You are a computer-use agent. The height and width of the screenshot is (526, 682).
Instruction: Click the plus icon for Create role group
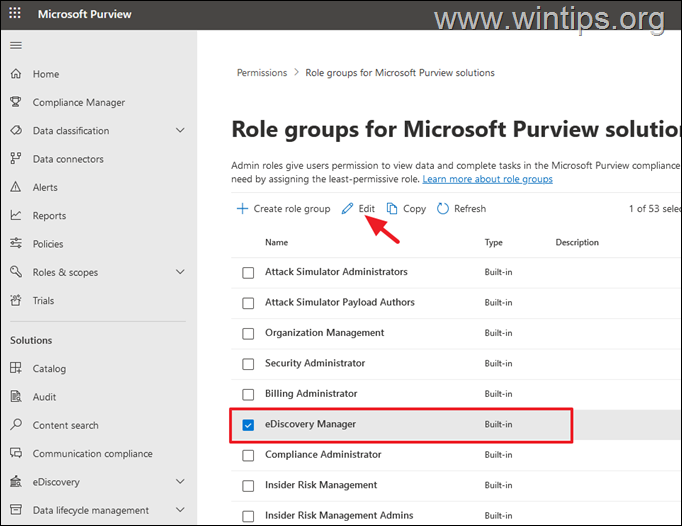(242, 208)
